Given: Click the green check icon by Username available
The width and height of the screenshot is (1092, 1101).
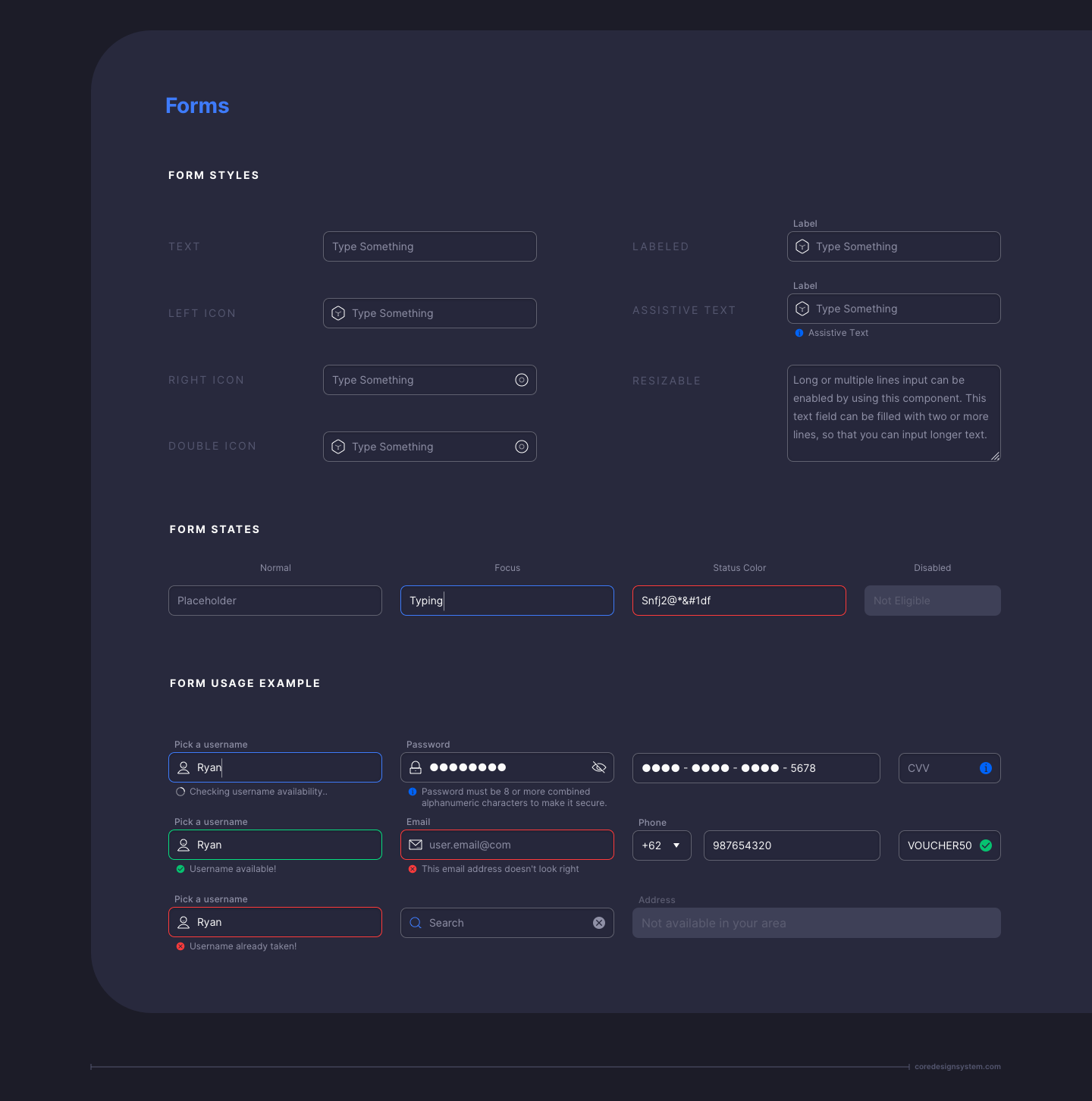Looking at the screenshot, I should pos(180,869).
